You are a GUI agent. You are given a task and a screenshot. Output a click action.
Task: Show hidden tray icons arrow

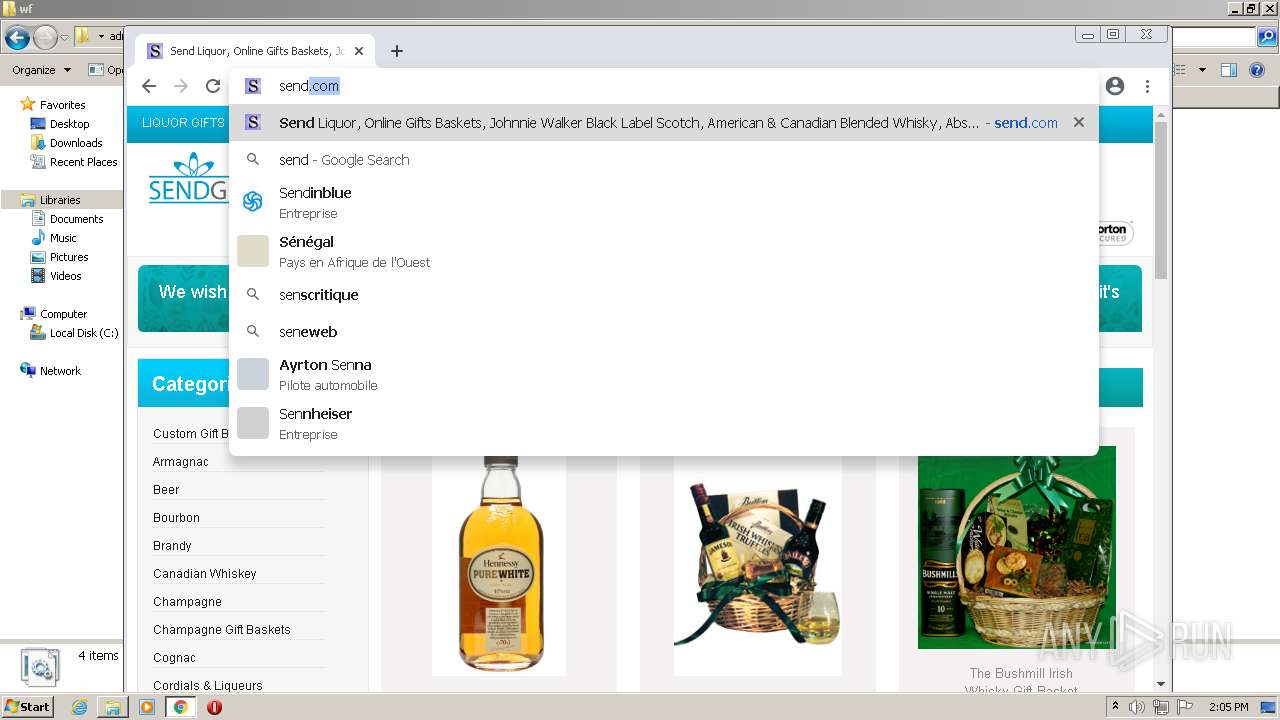click(1115, 707)
